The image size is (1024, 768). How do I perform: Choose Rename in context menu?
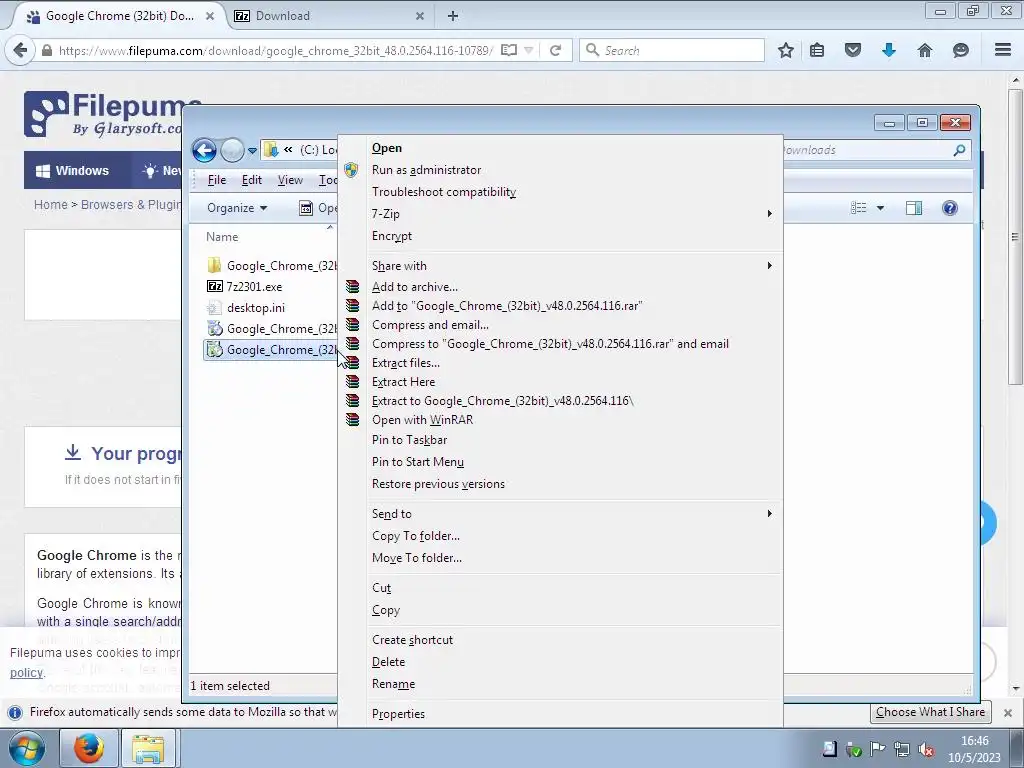click(393, 684)
